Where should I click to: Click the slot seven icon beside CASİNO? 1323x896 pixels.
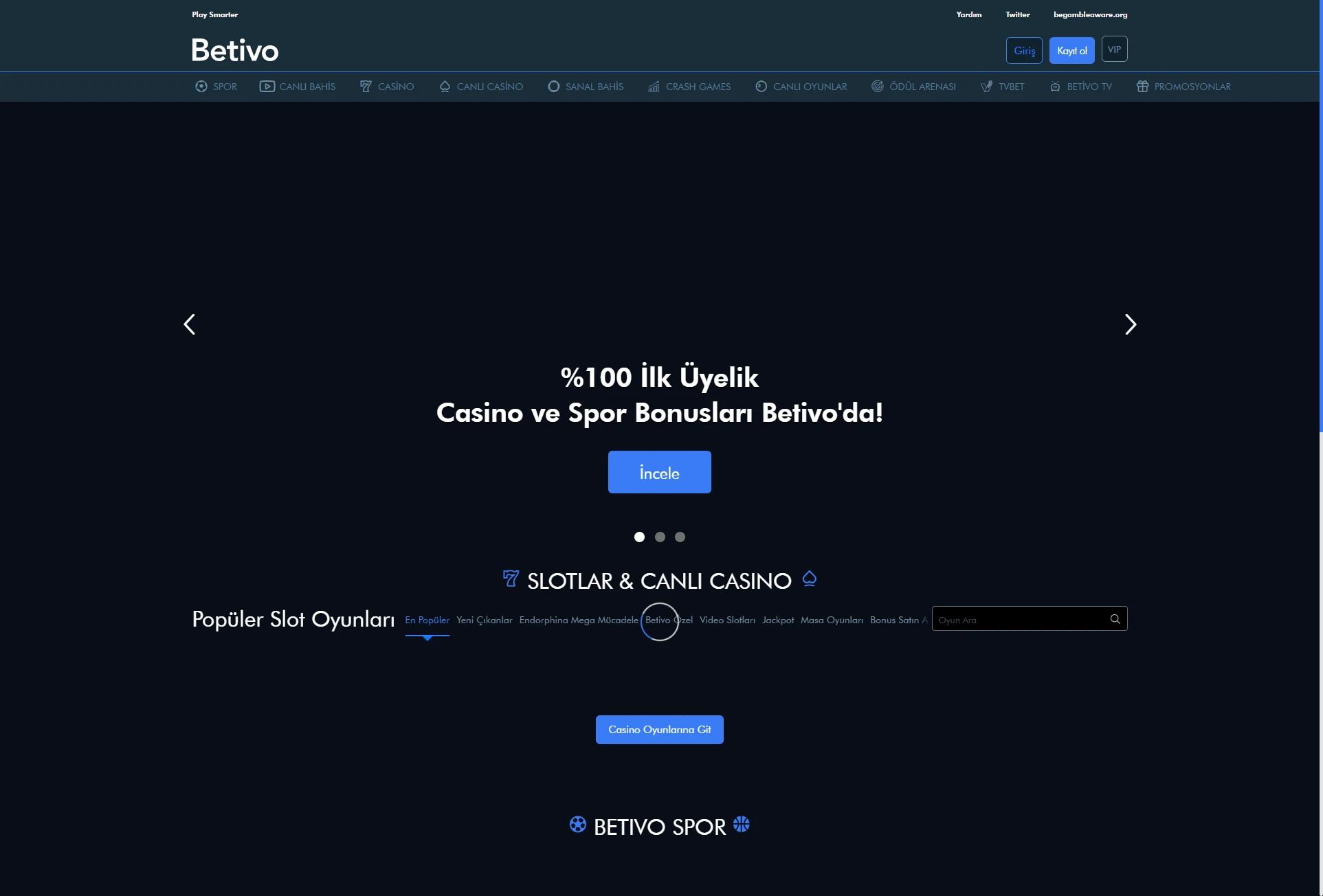pyautogui.click(x=366, y=87)
